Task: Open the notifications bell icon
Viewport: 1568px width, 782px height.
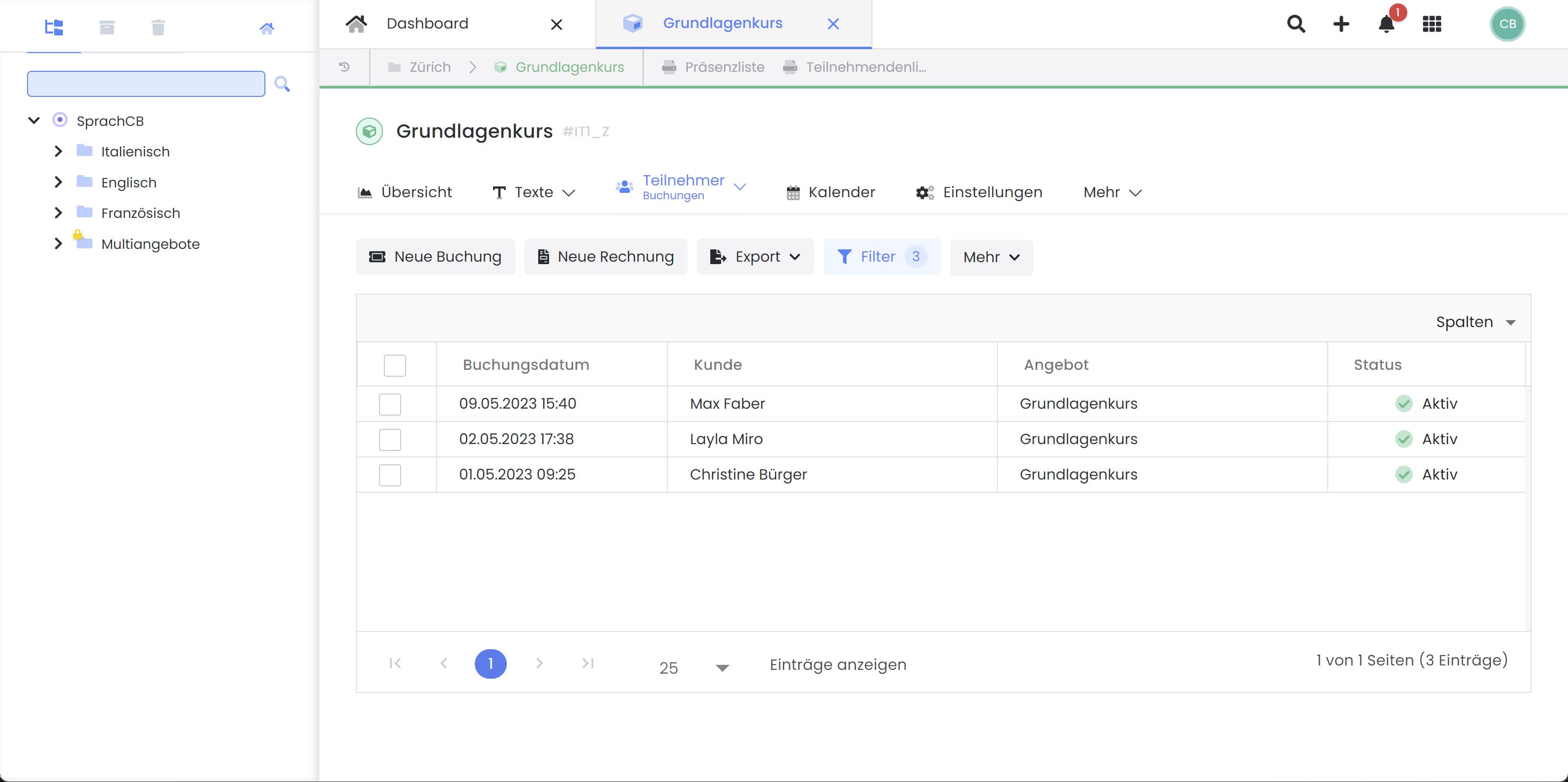Action: (1386, 25)
